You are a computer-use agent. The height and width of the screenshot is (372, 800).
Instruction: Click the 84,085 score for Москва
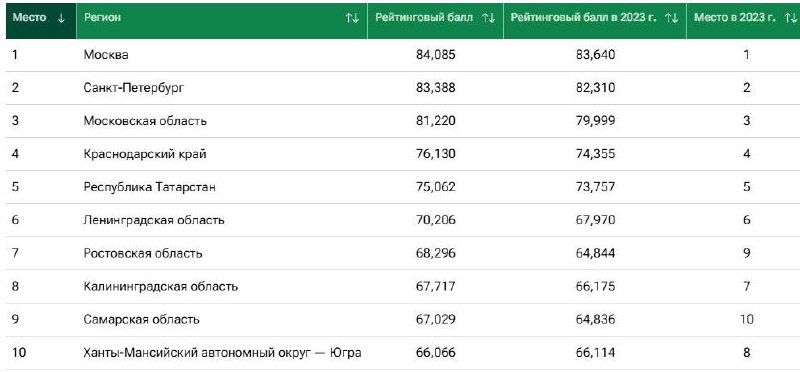click(x=436, y=55)
